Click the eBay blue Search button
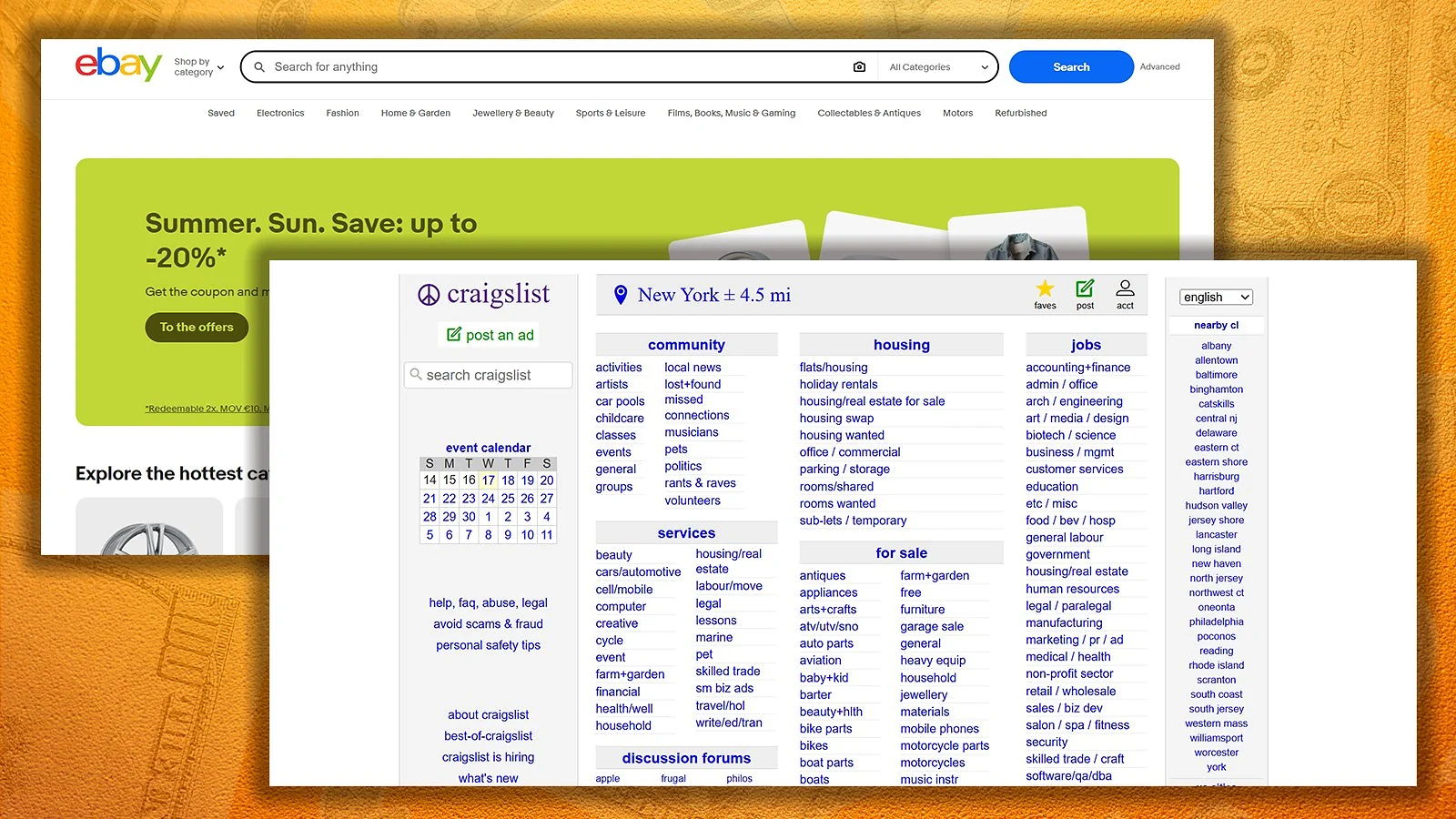Screen dimensions: 1456x819 pos(1071,66)
